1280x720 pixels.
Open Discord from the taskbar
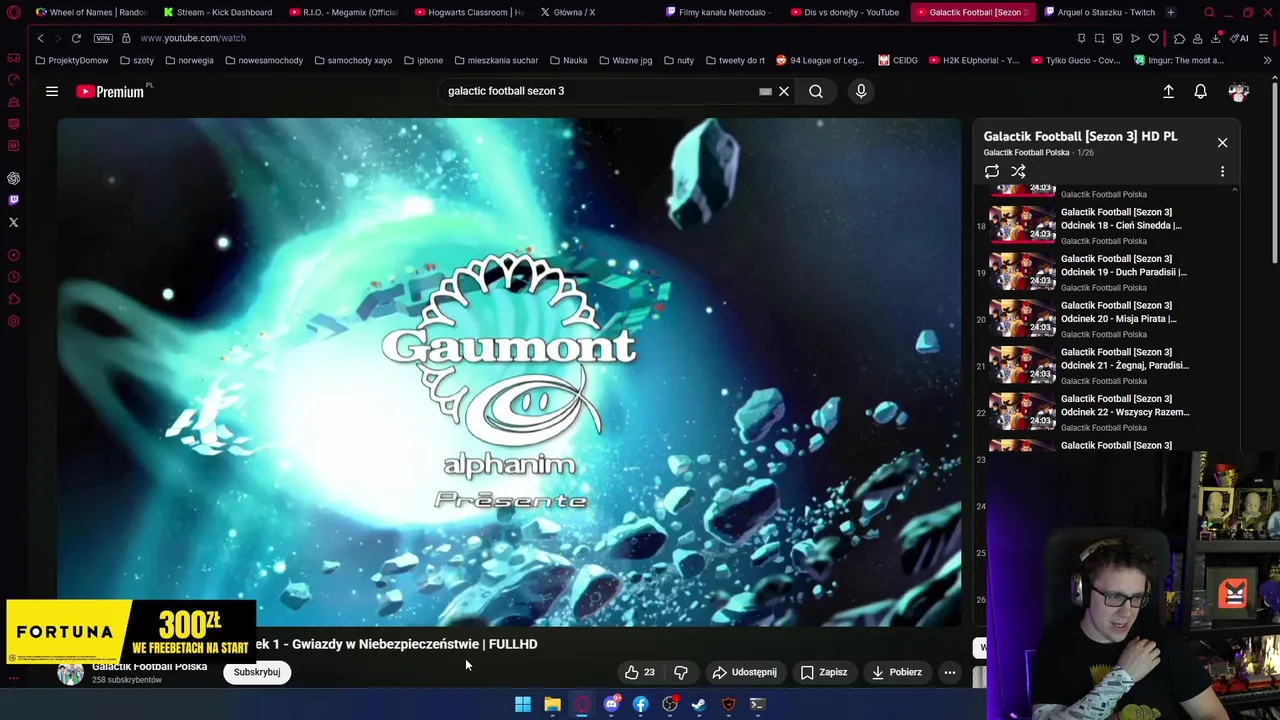tap(611, 704)
